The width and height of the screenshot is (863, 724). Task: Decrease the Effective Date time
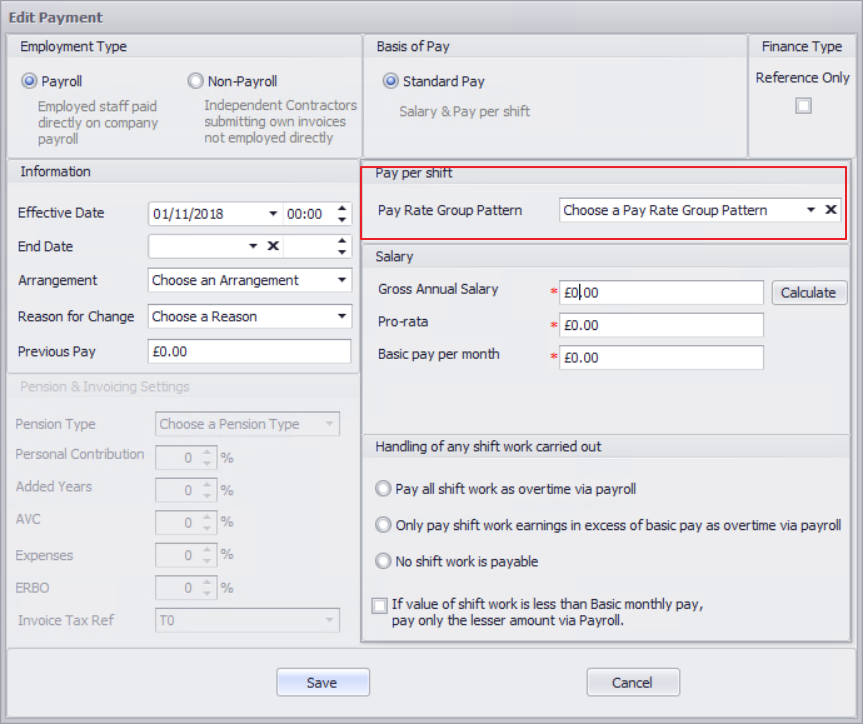[x=342, y=220]
